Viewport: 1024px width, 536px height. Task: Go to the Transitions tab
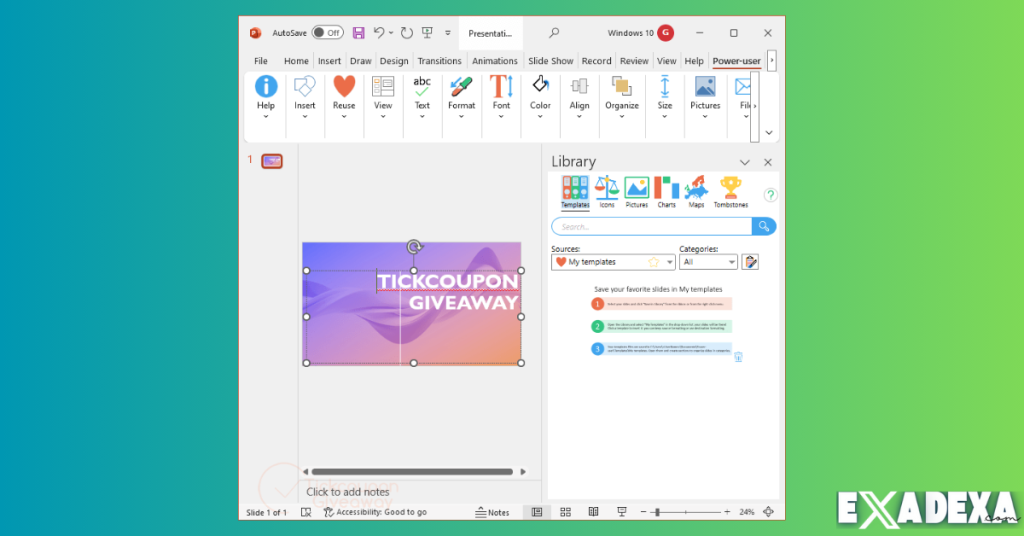[440, 61]
